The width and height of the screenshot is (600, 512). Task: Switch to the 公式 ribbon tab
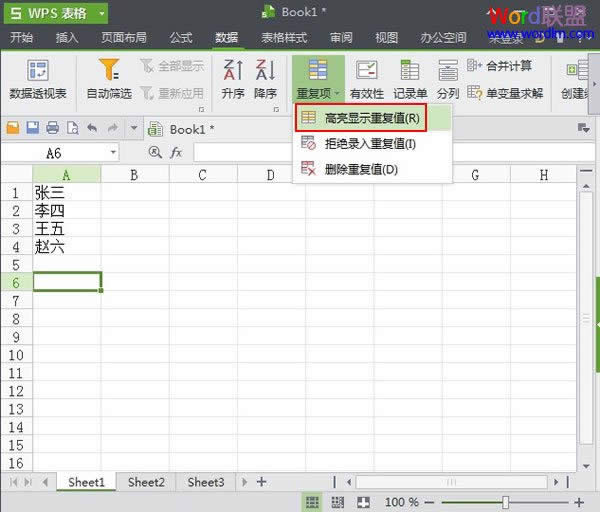point(181,38)
